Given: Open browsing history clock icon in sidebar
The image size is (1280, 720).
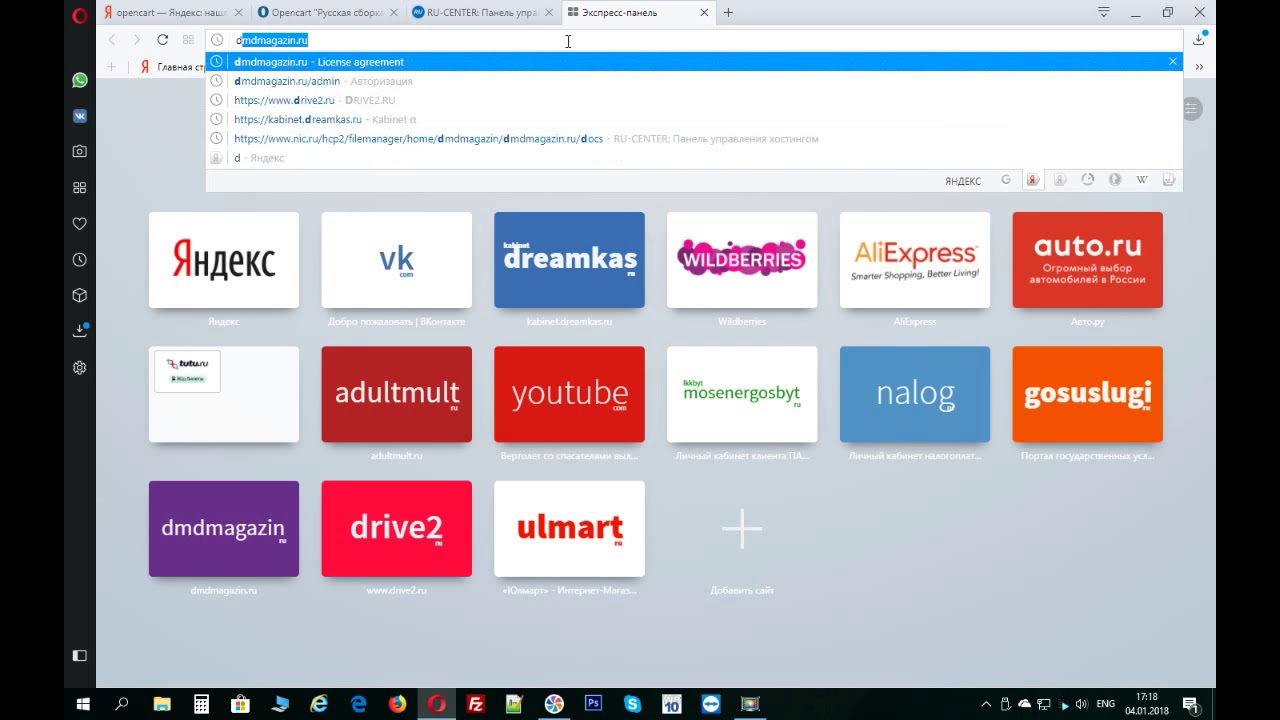Looking at the screenshot, I should [80, 260].
